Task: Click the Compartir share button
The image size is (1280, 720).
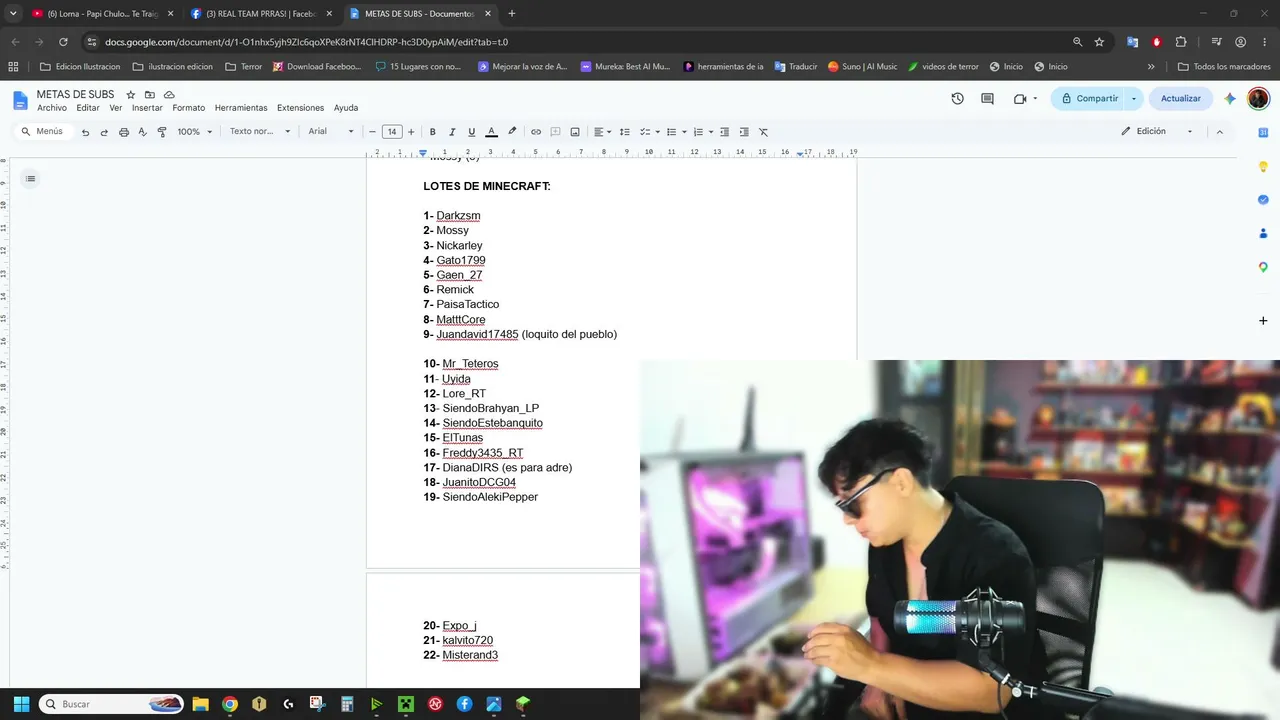Action: click(x=1089, y=99)
